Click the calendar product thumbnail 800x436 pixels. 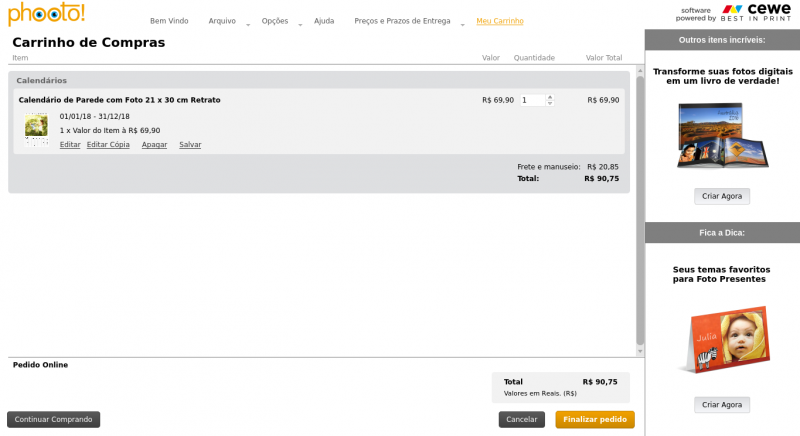tap(37, 130)
